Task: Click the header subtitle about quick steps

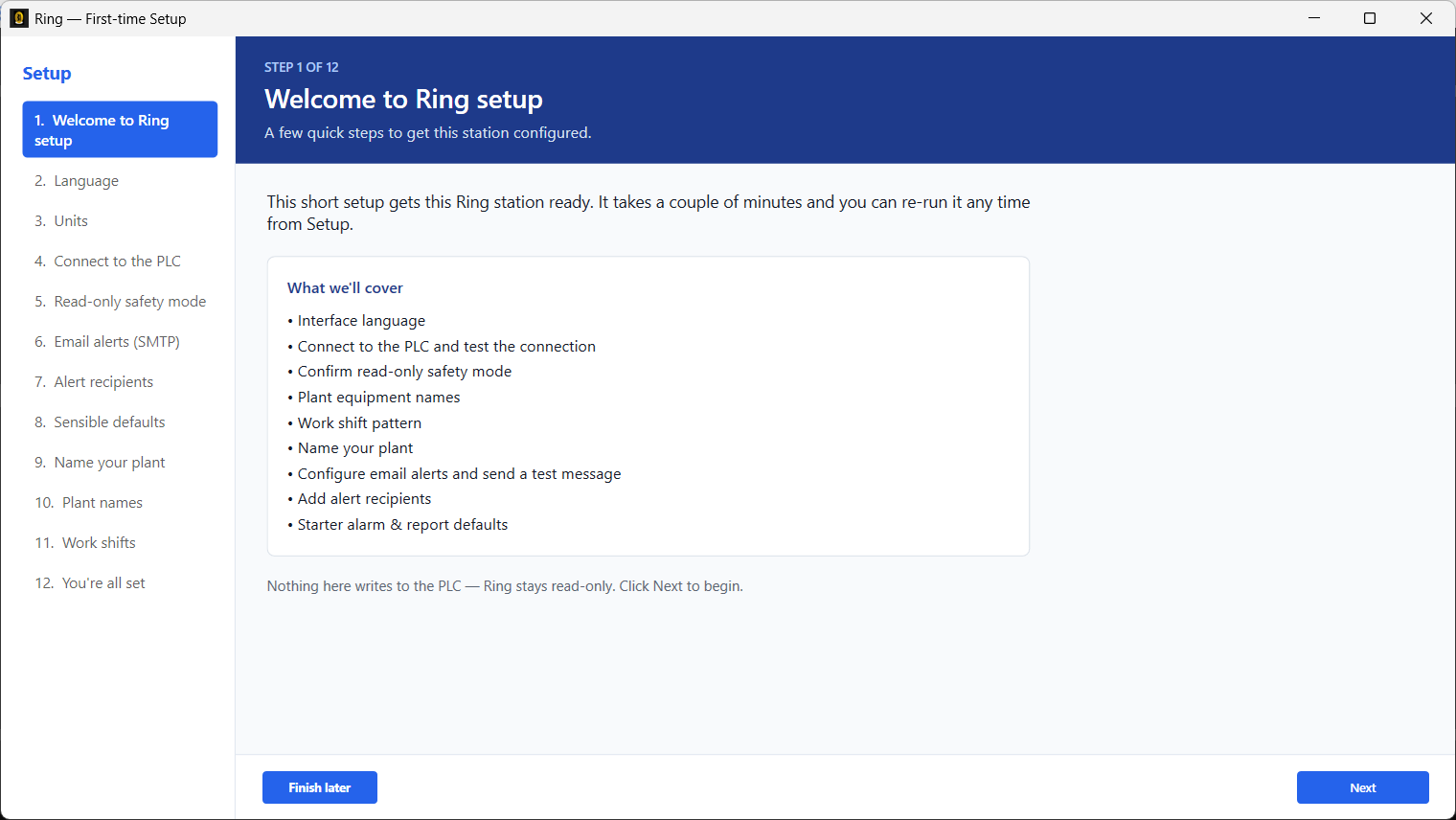Action: click(x=428, y=133)
